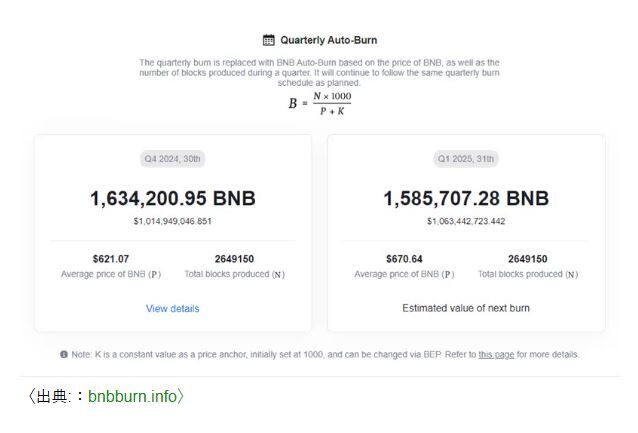638x433 pixels.
Task: Click the burn formula B equation
Action: (x=320, y=103)
